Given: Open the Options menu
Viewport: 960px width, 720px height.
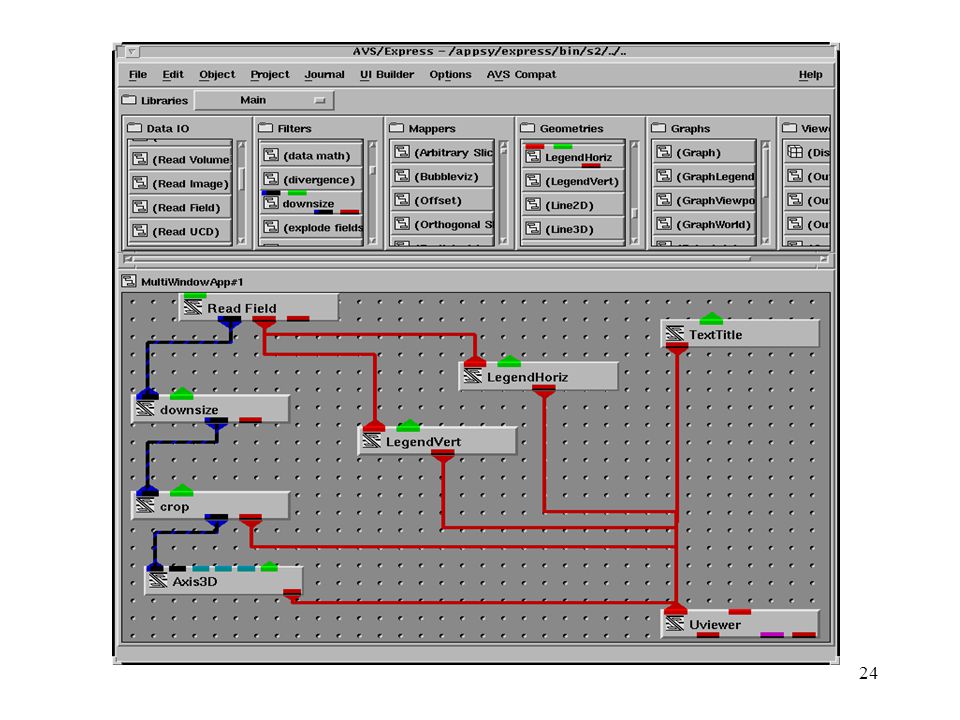Looking at the screenshot, I should 450,74.
